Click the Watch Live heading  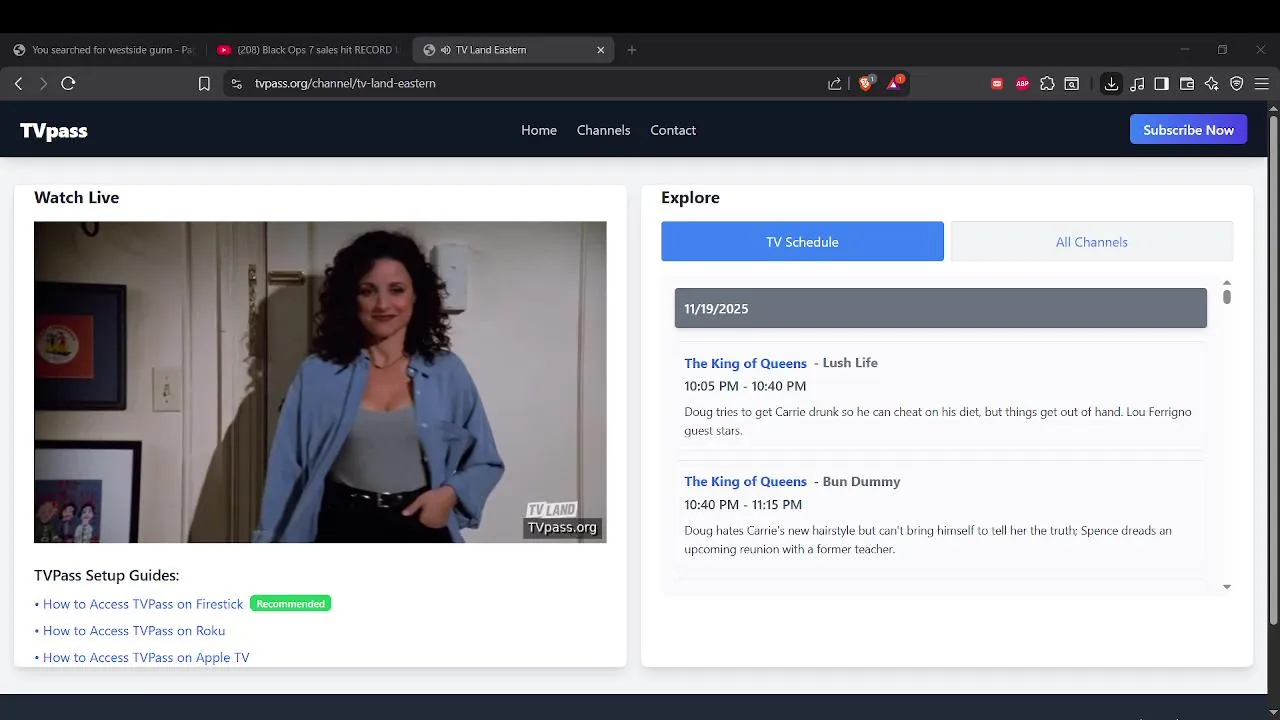click(76, 198)
